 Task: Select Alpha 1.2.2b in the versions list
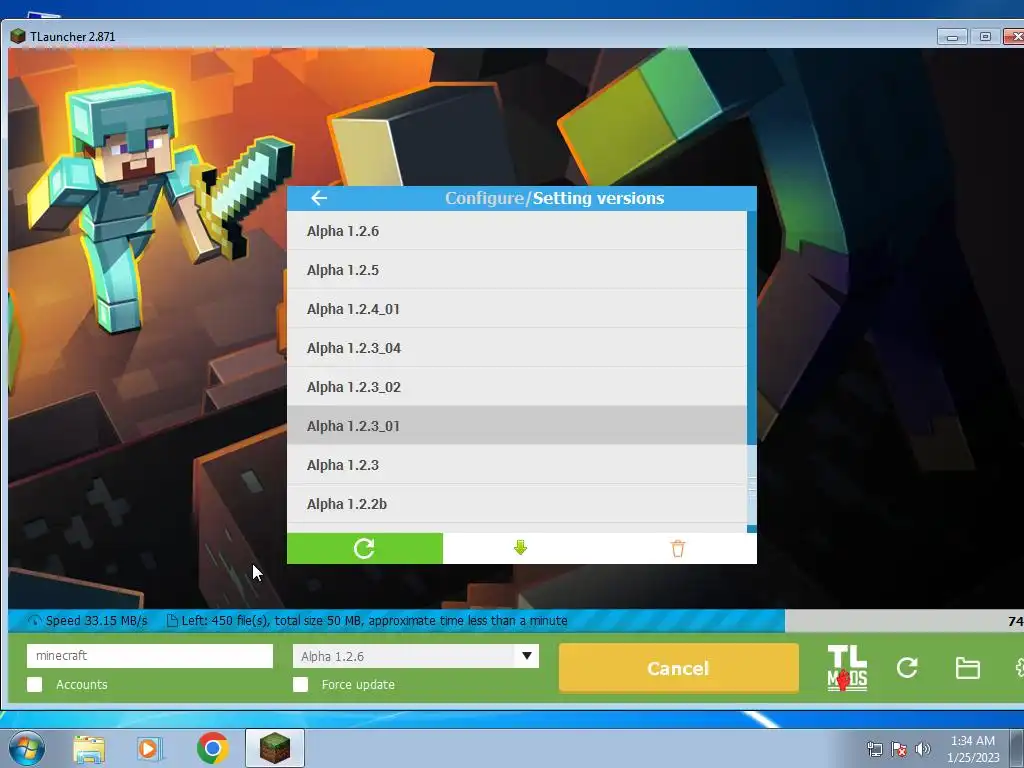[x=517, y=504]
